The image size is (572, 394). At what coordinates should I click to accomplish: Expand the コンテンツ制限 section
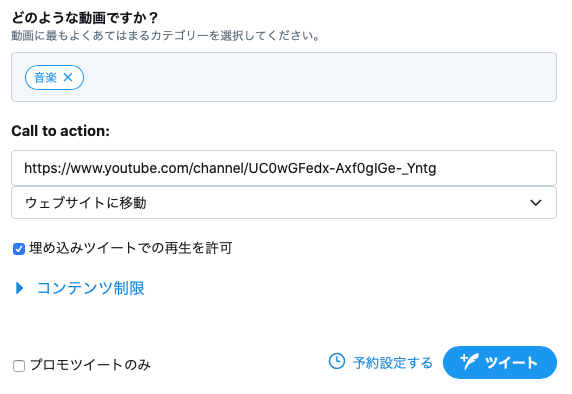(x=90, y=288)
